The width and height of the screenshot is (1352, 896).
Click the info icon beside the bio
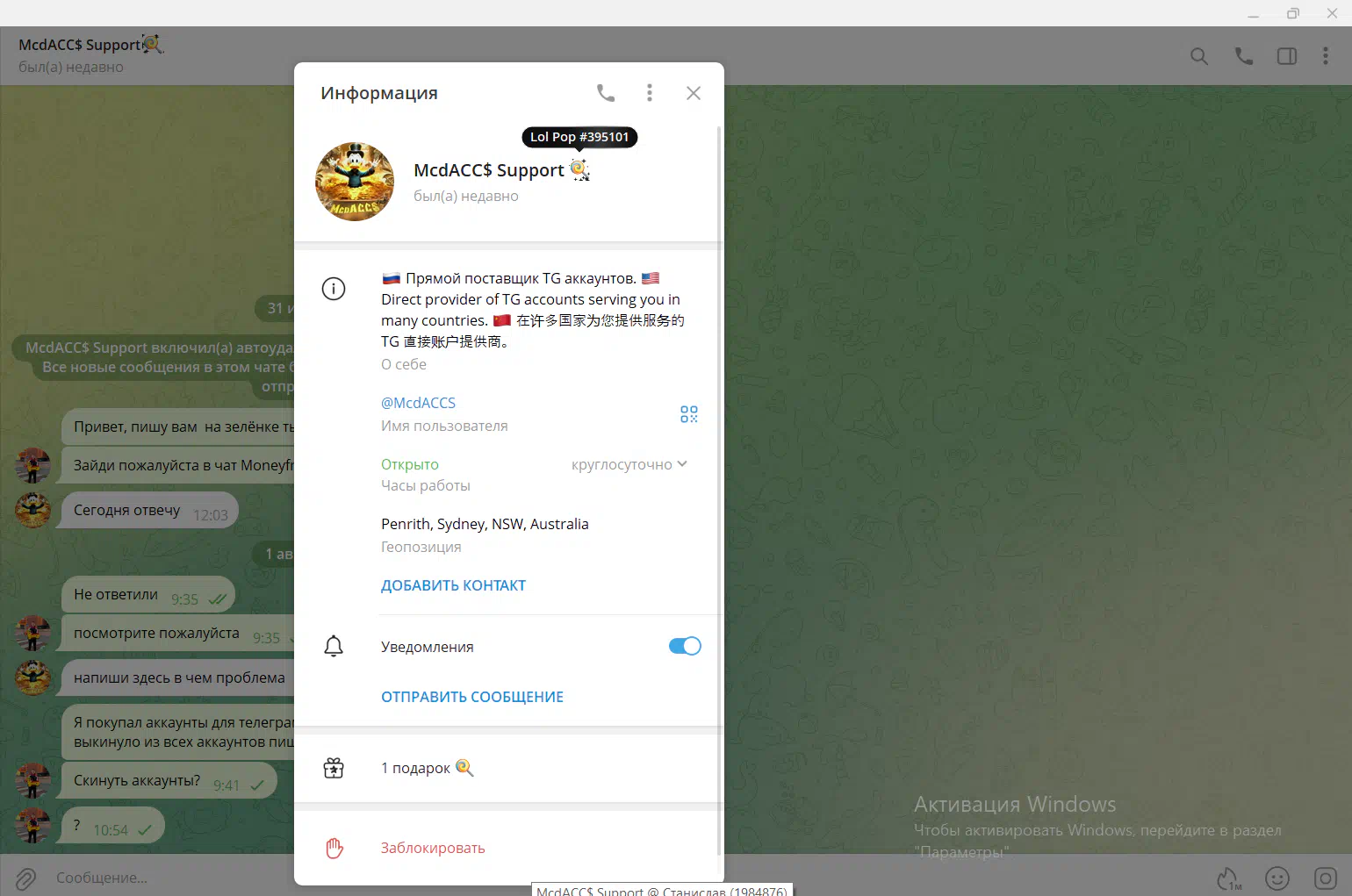point(334,289)
